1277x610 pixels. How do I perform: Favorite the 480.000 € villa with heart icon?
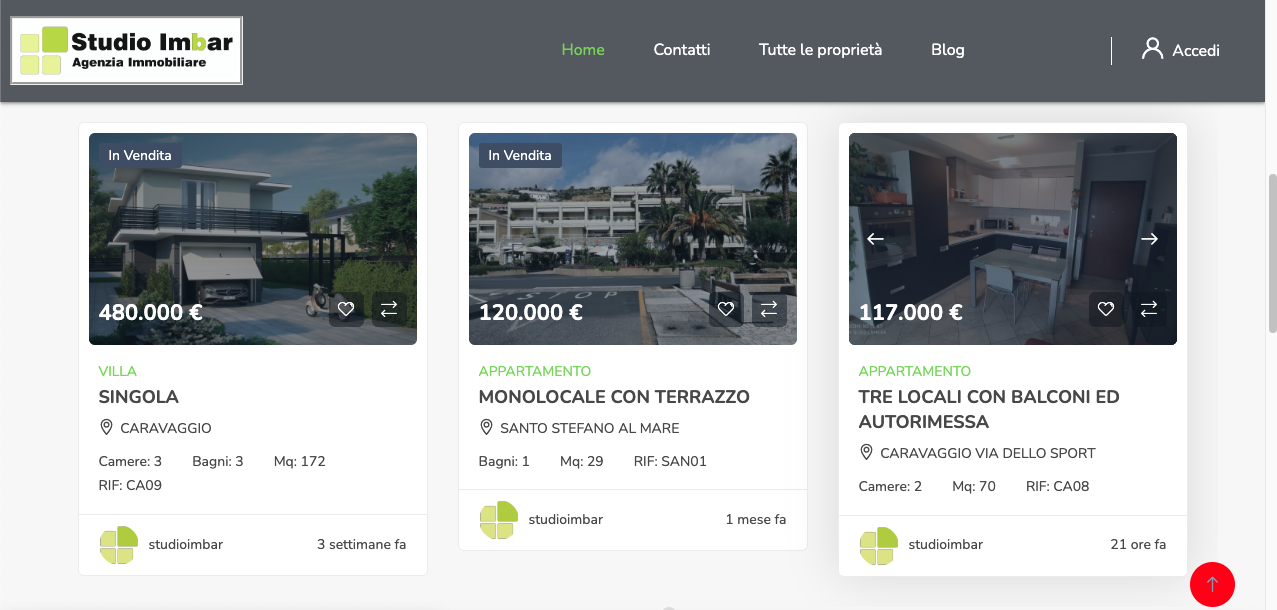click(346, 309)
